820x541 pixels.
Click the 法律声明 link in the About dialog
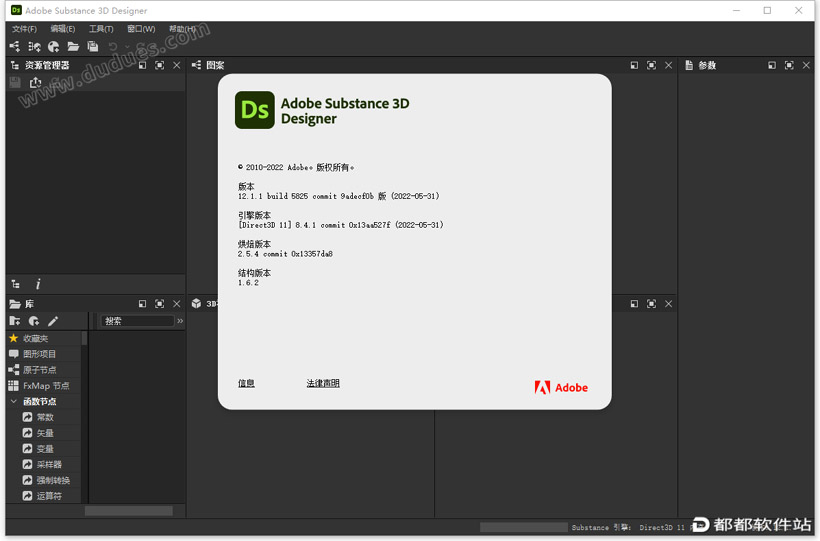[323, 383]
